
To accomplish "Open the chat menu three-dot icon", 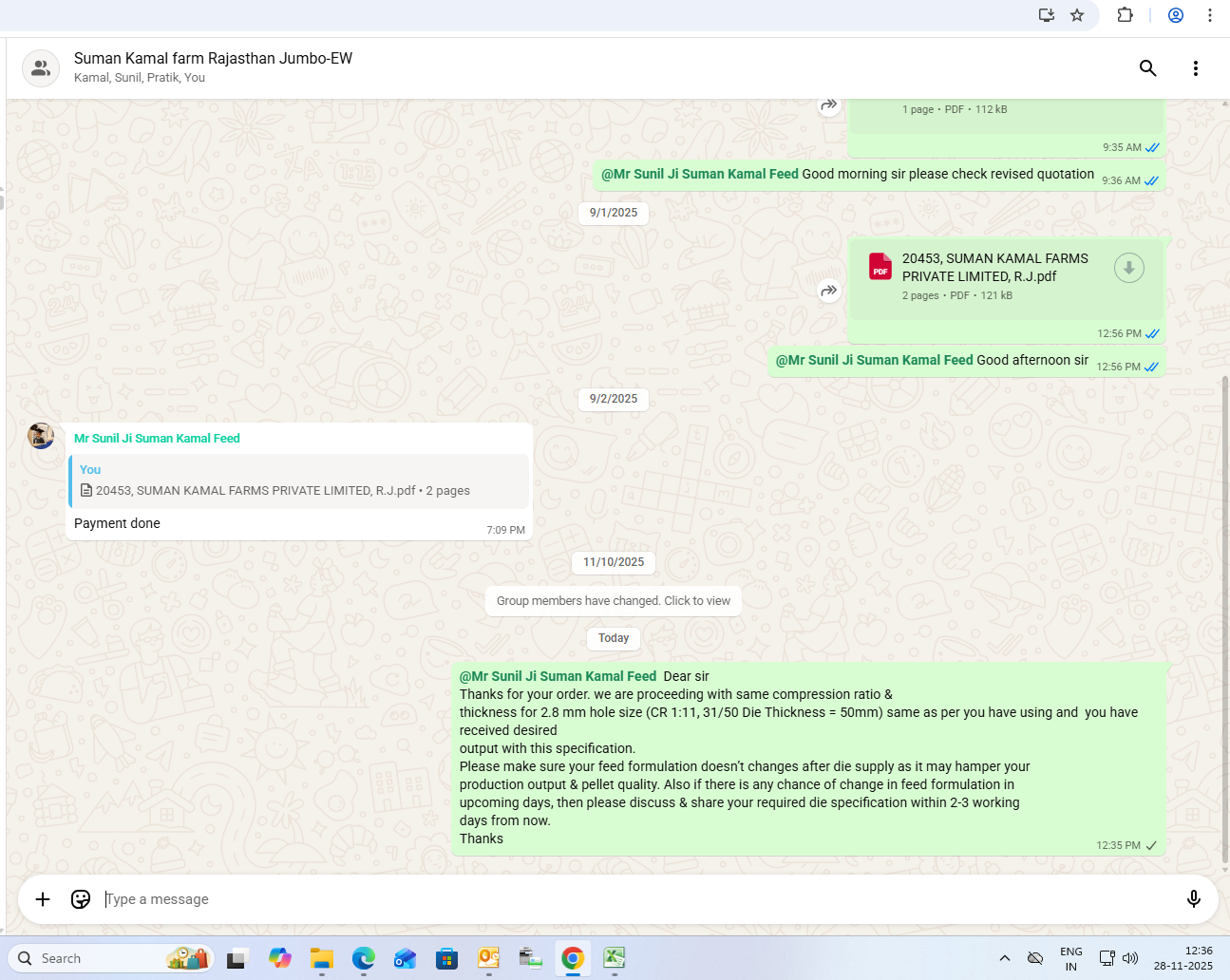I will click(1195, 68).
